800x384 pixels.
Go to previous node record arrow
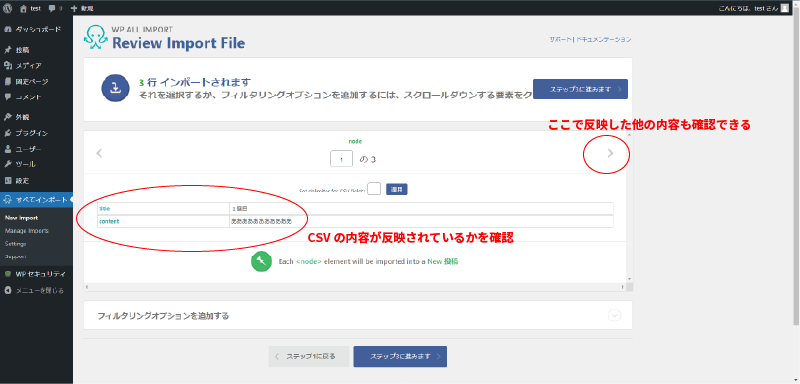tap(99, 153)
